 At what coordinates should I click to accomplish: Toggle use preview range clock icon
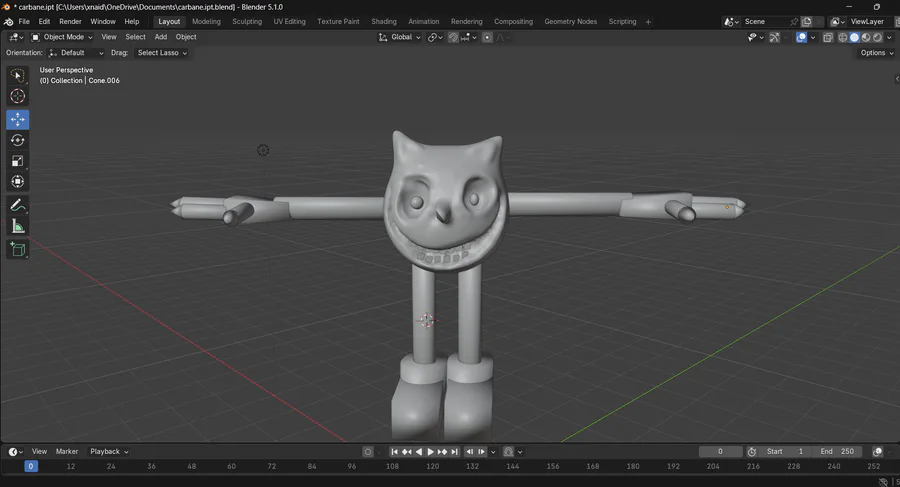pos(752,452)
